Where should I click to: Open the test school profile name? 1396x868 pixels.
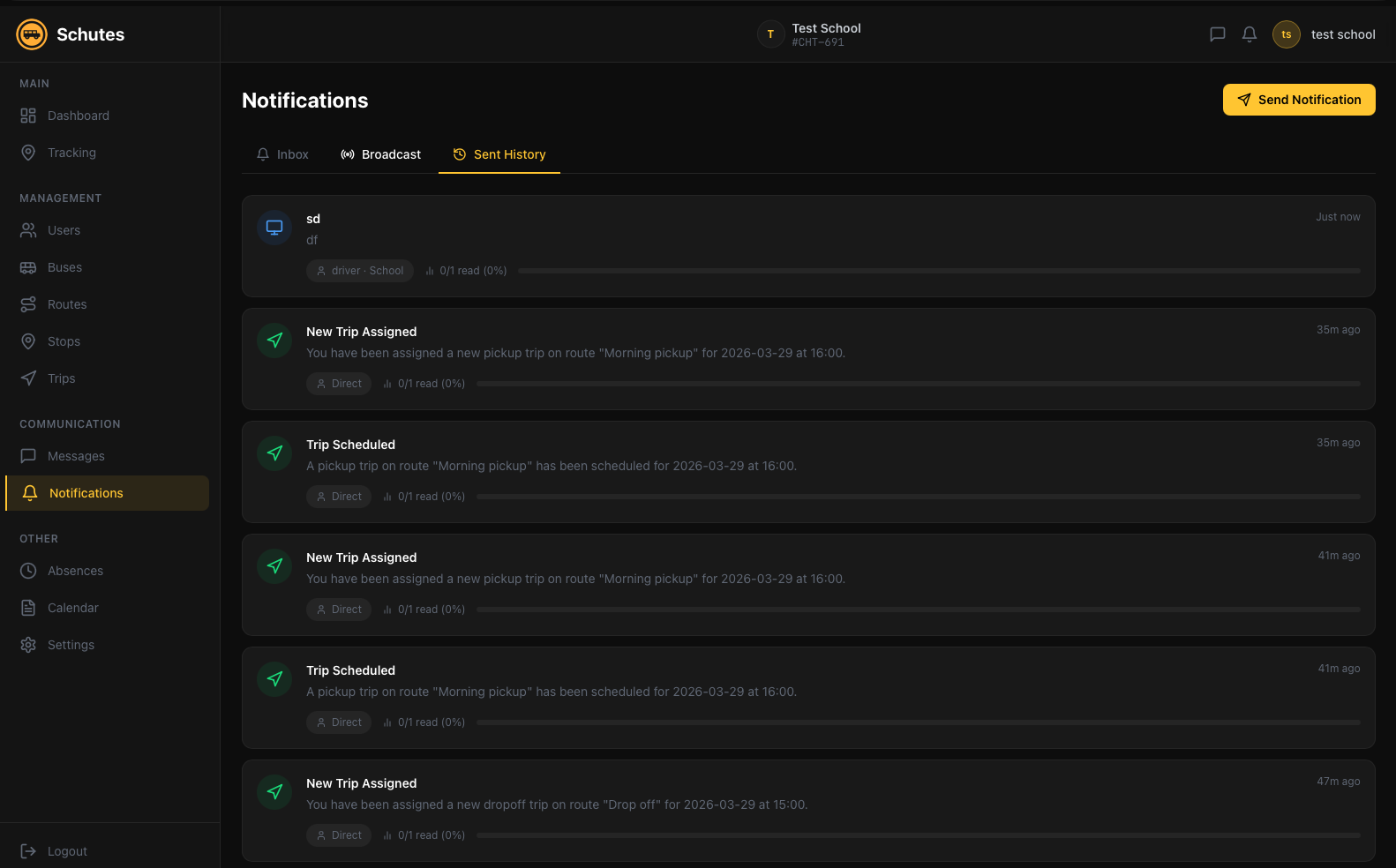(x=1343, y=34)
